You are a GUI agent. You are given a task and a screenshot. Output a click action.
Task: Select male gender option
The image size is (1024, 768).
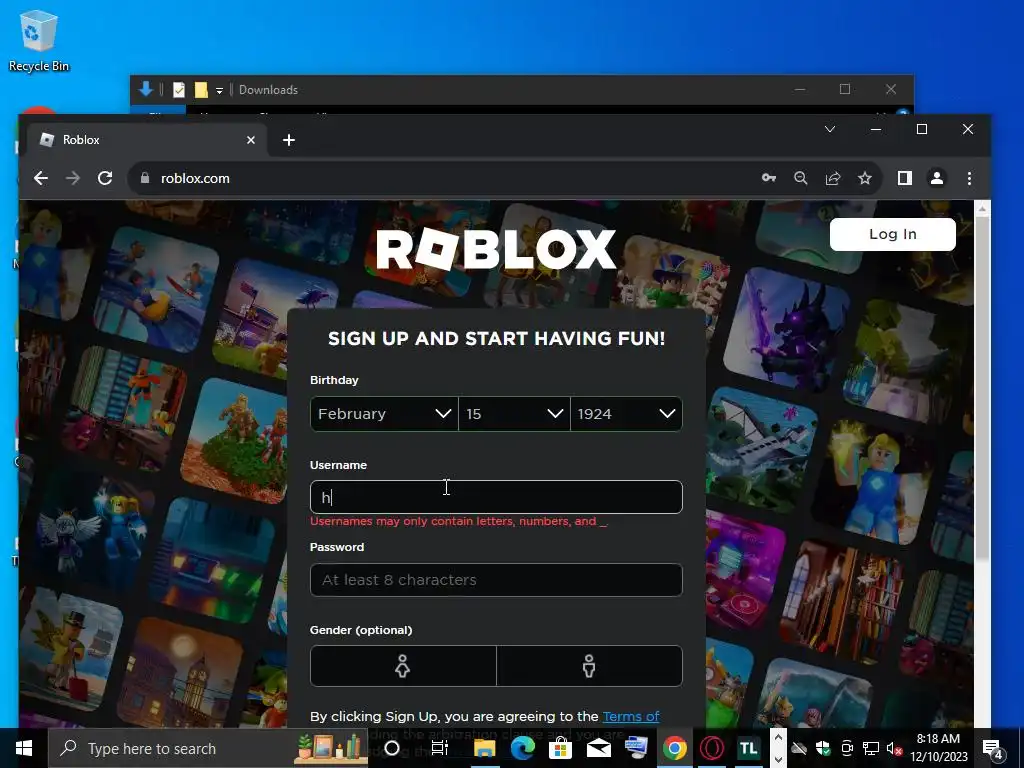pyautogui.click(x=589, y=666)
